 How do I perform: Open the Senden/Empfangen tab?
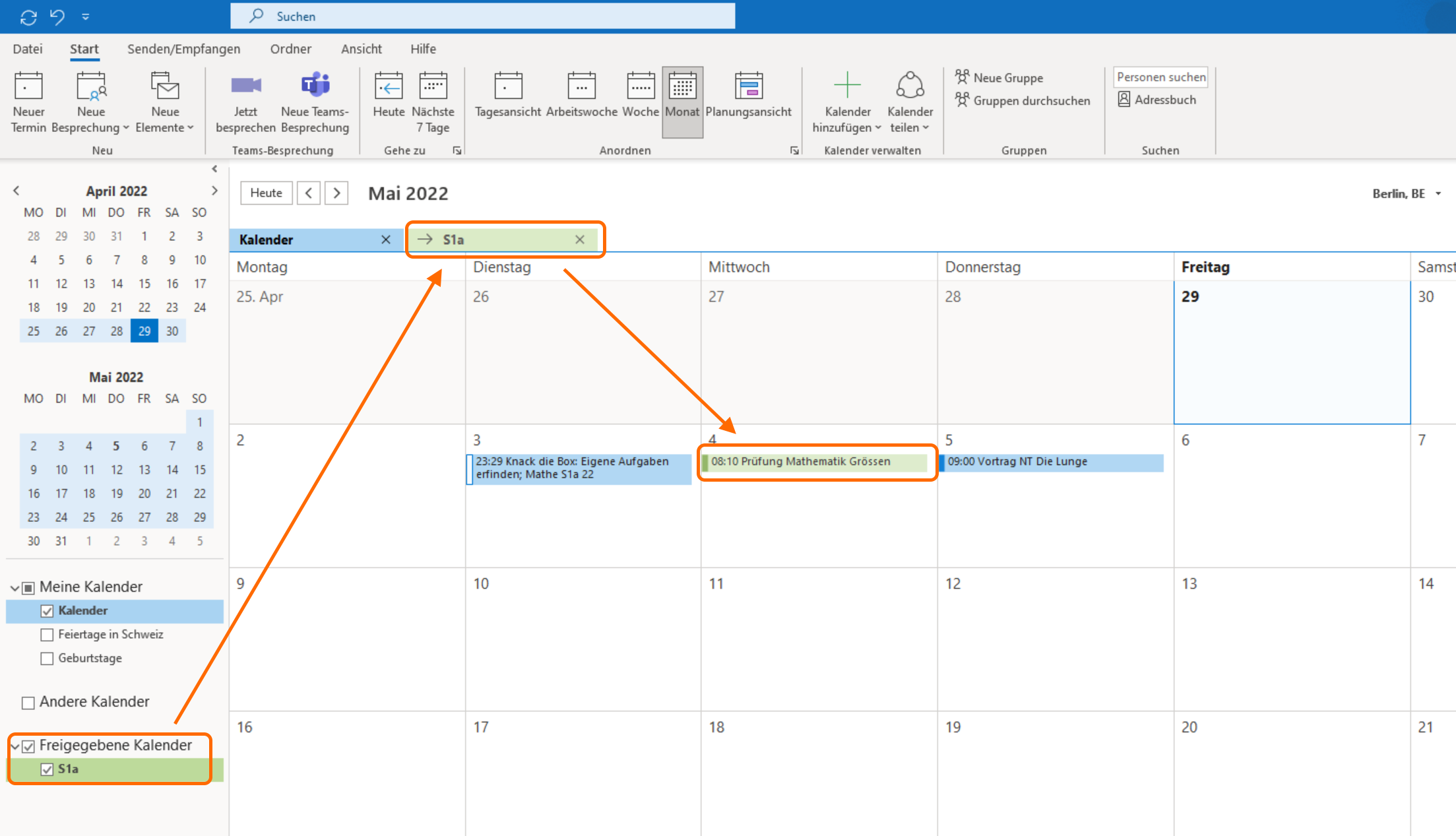[x=183, y=49]
